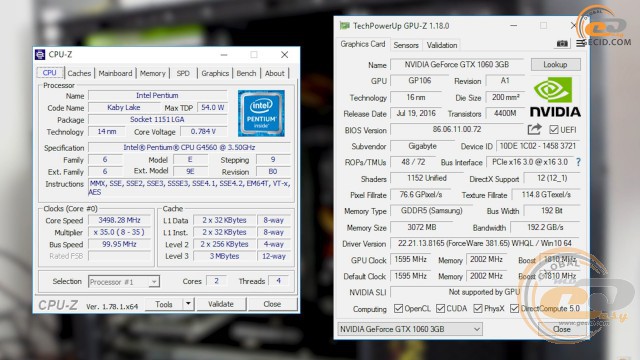Image resolution: width=640 pixels, height=360 pixels.
Task: Click the GPU-Z title bar app icon
Action: pos(344,26)
